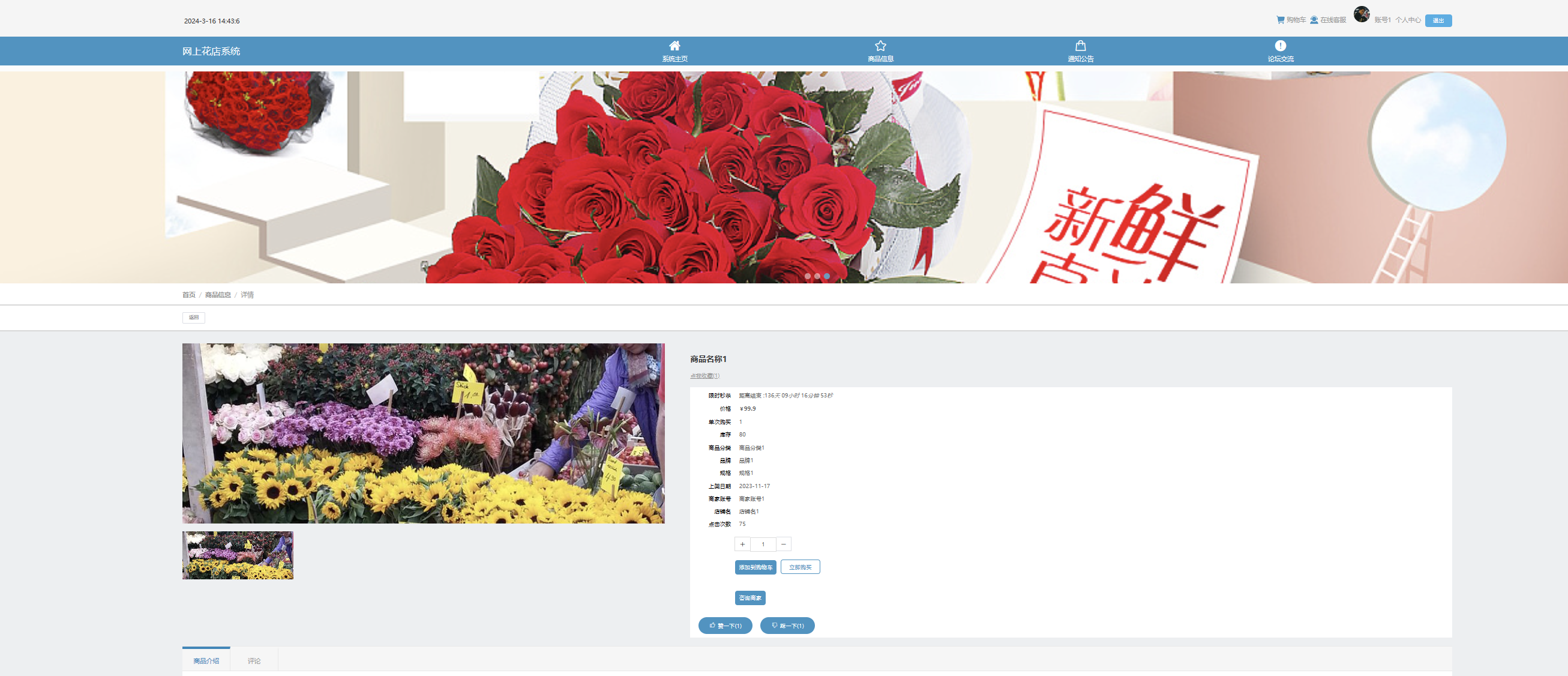This screenshot has height=676, width=1568.
Task: Click the 点我收藏 favorite link
Action: (x=704, y=376)
